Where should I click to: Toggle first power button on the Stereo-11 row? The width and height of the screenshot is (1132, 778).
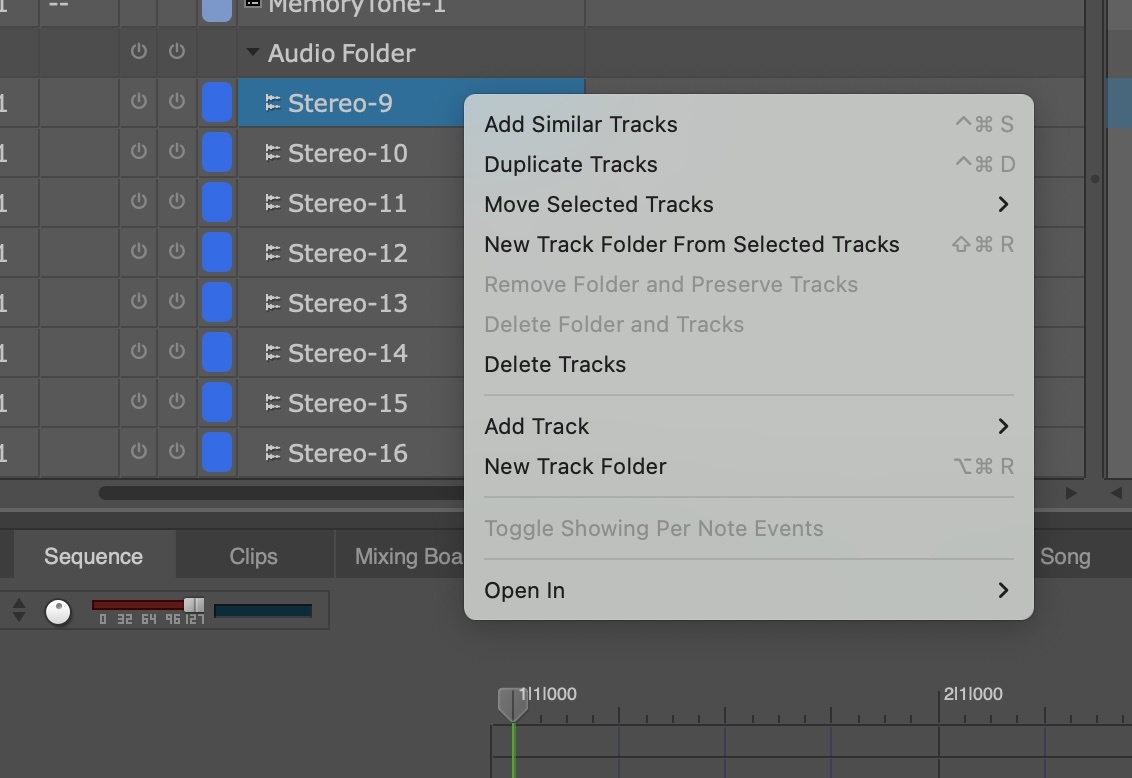pyautogui.click(x=139, y=201)
